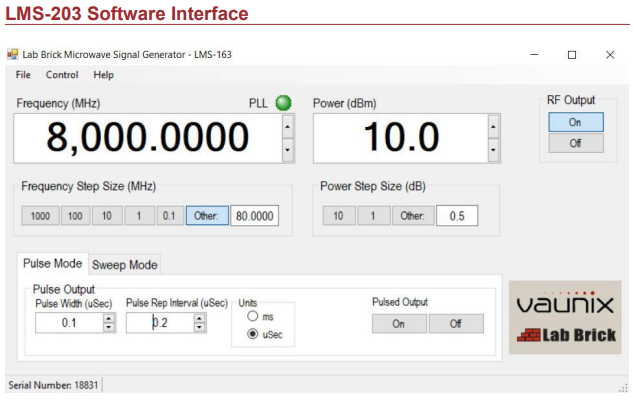This screenshot has height=403, width=634.
Task: Close the Lab Brick window
Action: 610,55
